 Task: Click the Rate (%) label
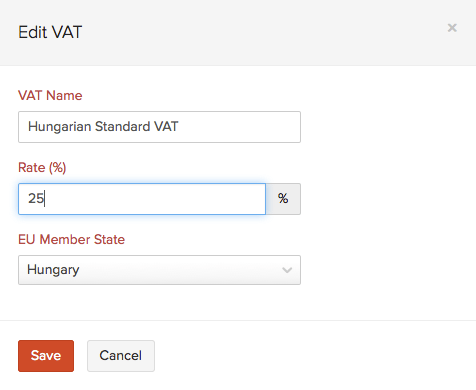pos(42,168)
